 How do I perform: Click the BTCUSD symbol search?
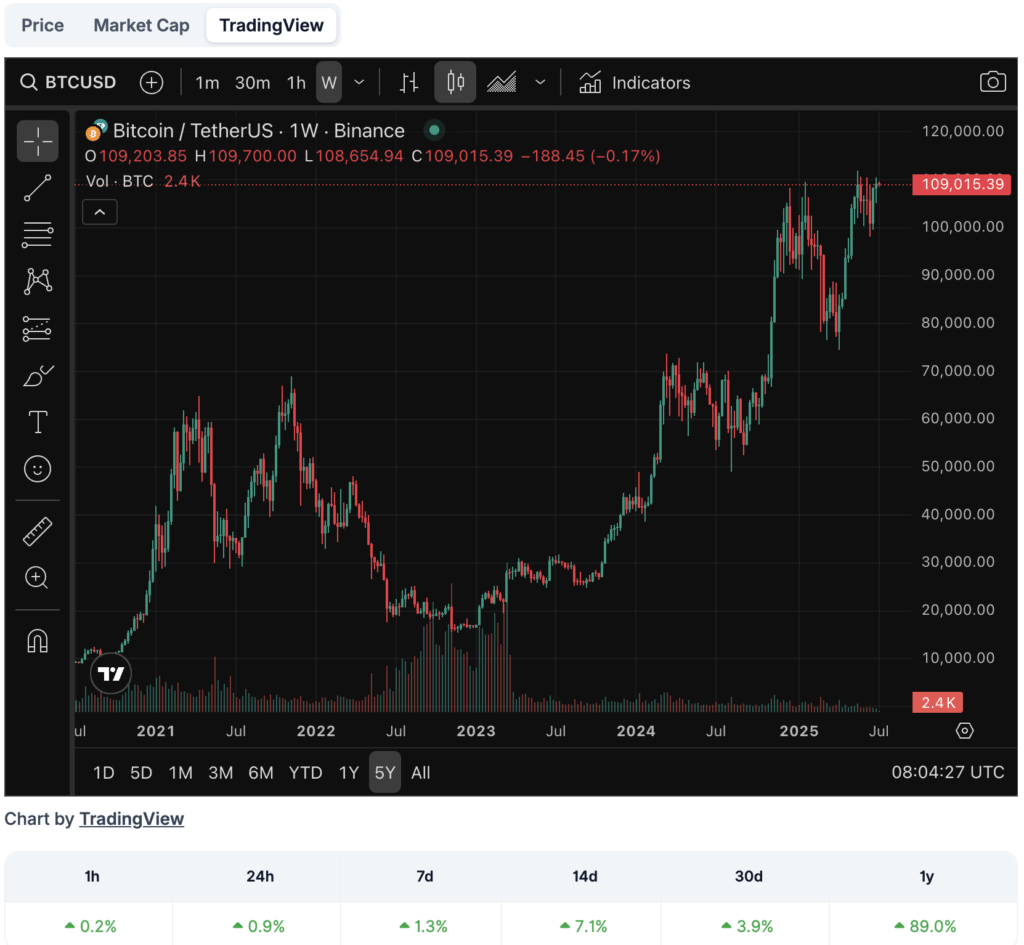(x=68, y=82)
